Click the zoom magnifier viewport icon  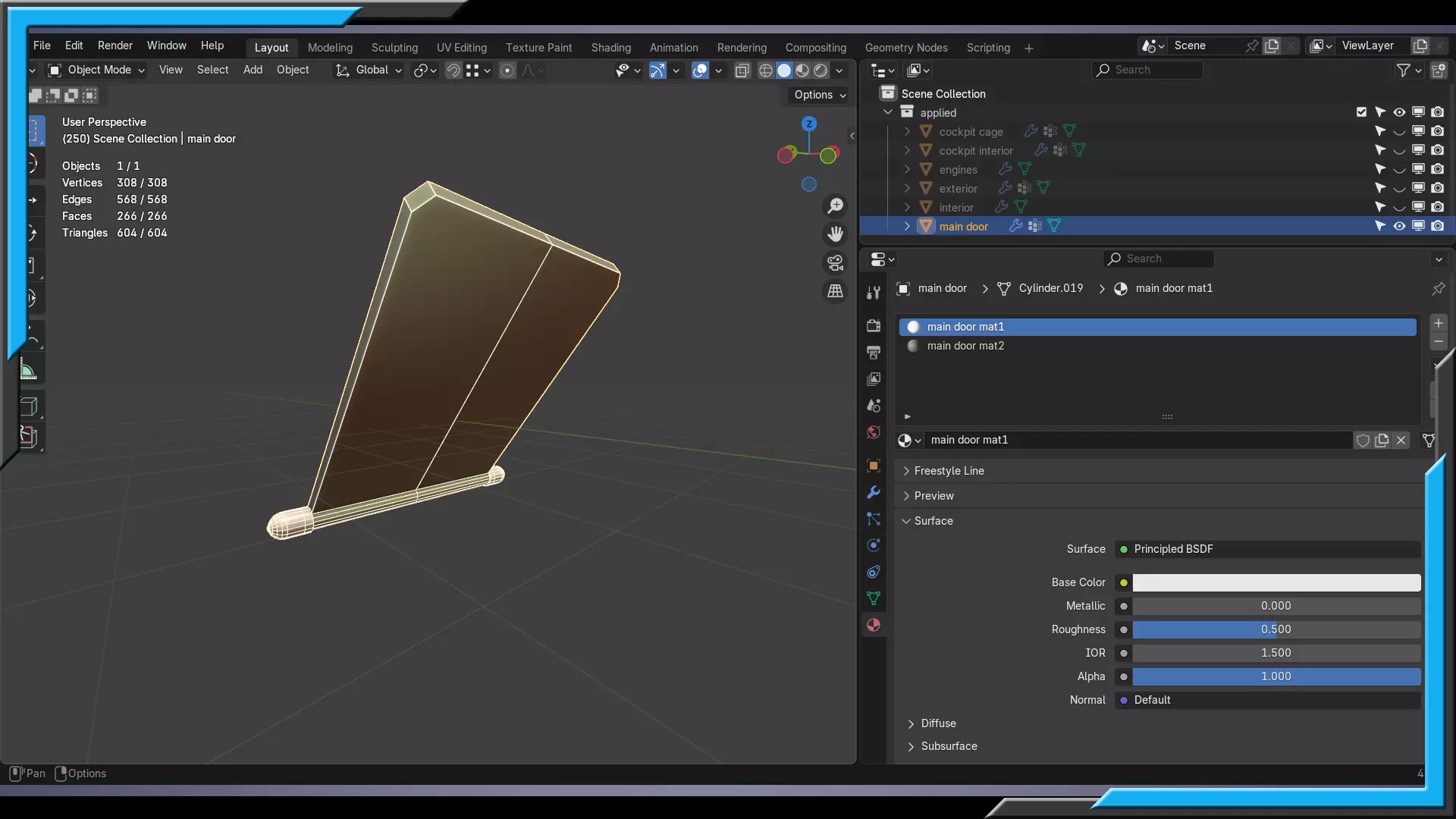[x=835, y=206]
